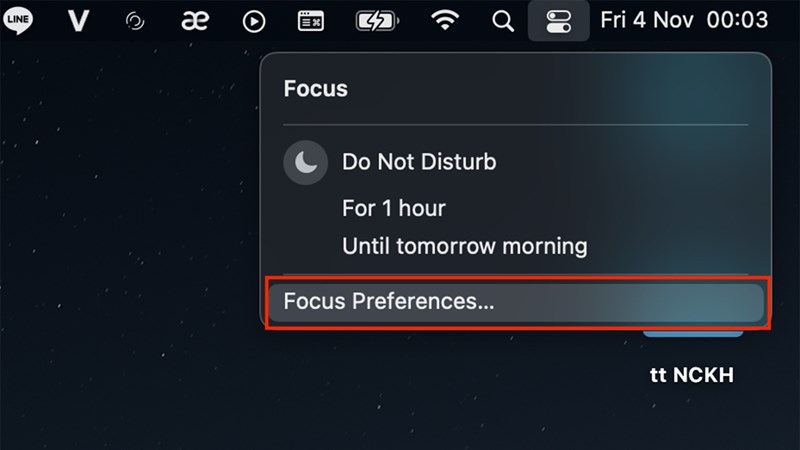800x450 pixels.
Task: Close Control Center via its toggle icon
Action: [559, 20]
